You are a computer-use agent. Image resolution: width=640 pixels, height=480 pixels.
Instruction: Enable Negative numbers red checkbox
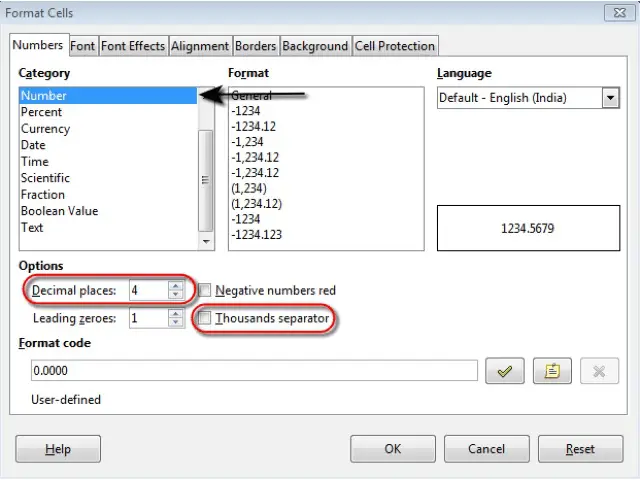click(x=205, y=291)
